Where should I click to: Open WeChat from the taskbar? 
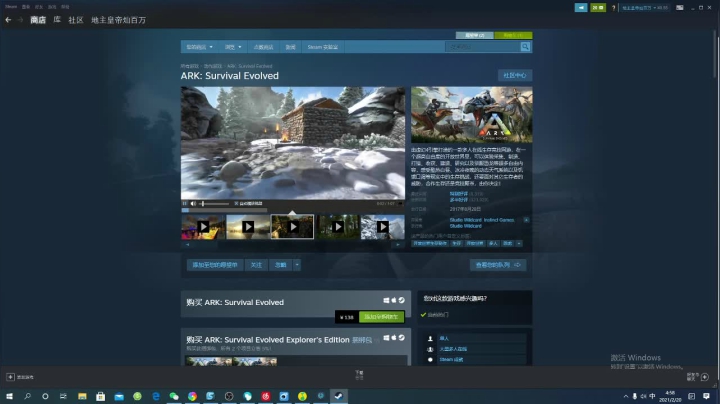click(174, 396)
